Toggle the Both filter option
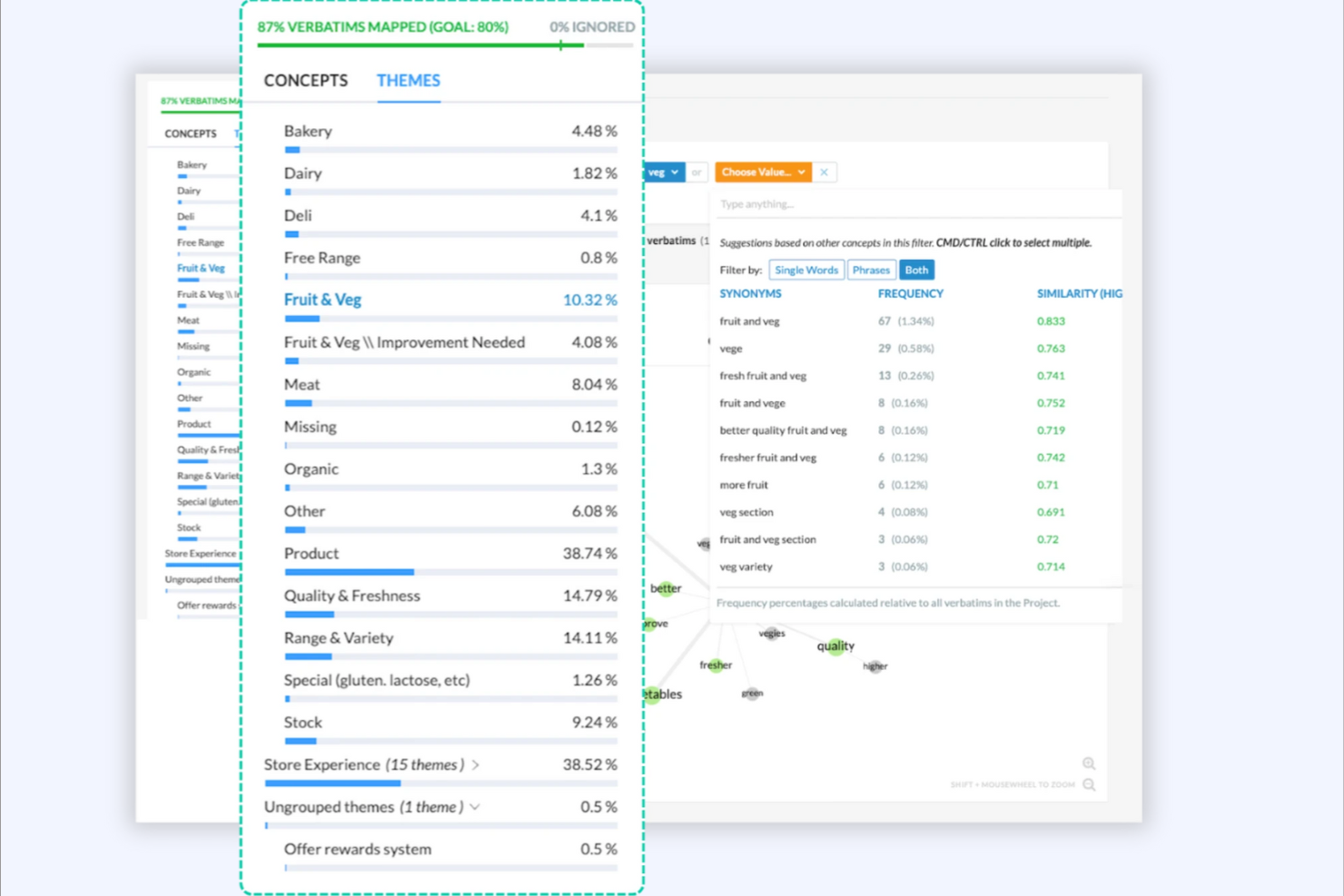The height and width of the screenshot is (896, 1344). [915, 270]
